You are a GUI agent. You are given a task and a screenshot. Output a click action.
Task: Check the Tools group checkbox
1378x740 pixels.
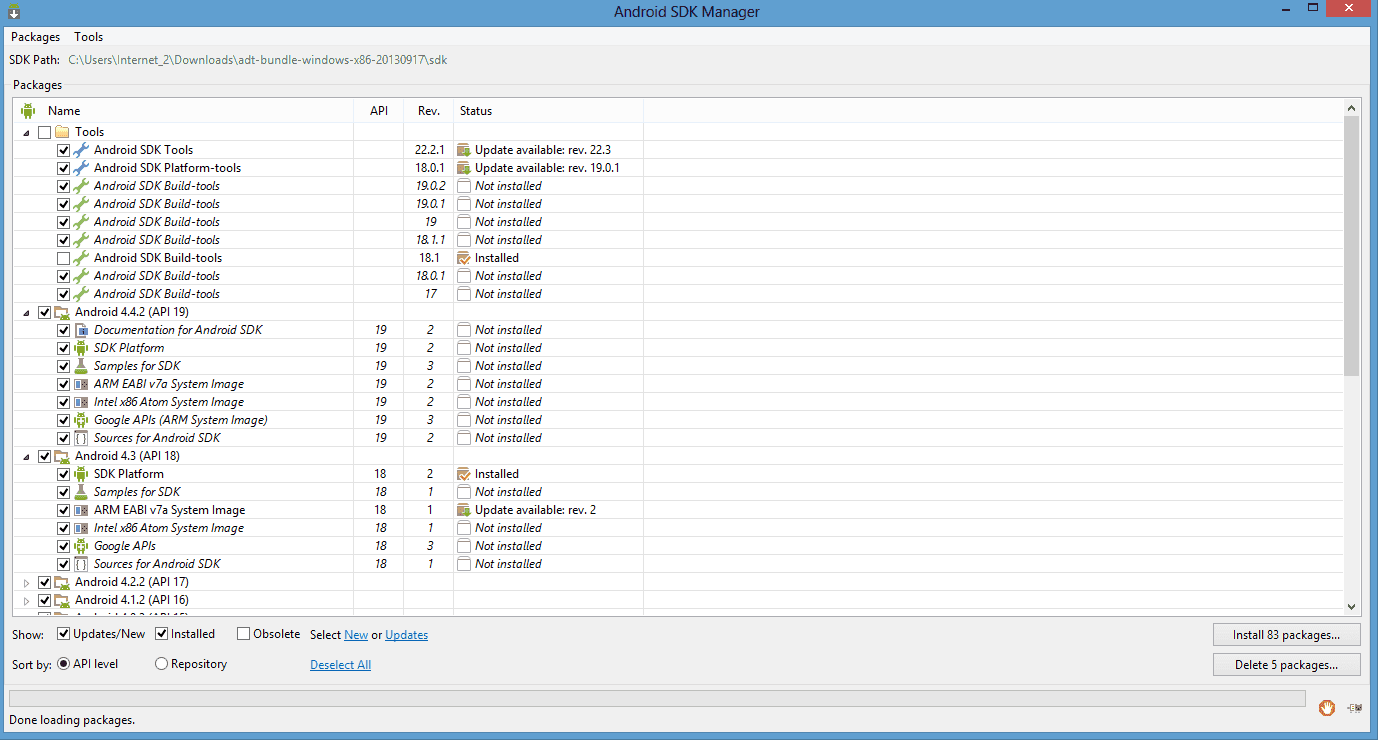(x=44, y=132)
